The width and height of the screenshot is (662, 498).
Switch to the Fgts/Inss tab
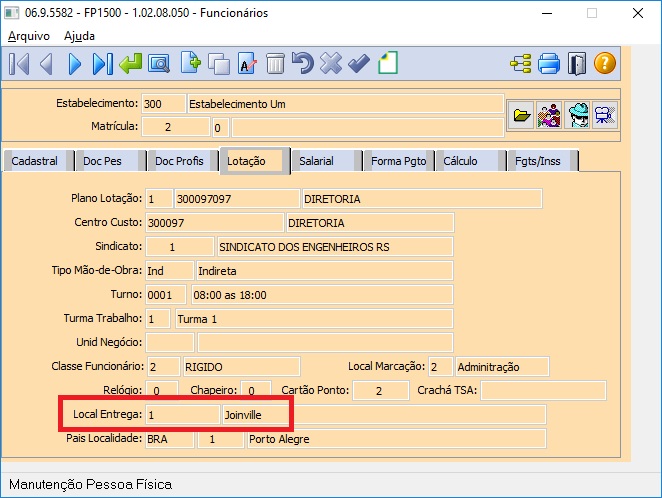[543, 161]
